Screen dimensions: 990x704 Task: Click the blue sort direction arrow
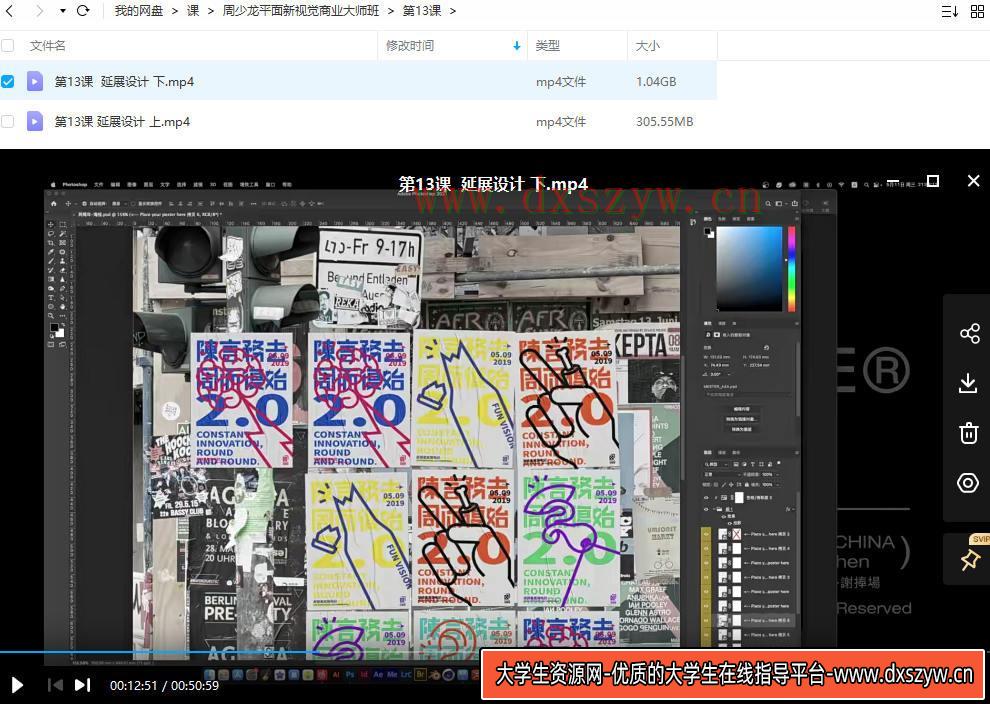point(516,45)
